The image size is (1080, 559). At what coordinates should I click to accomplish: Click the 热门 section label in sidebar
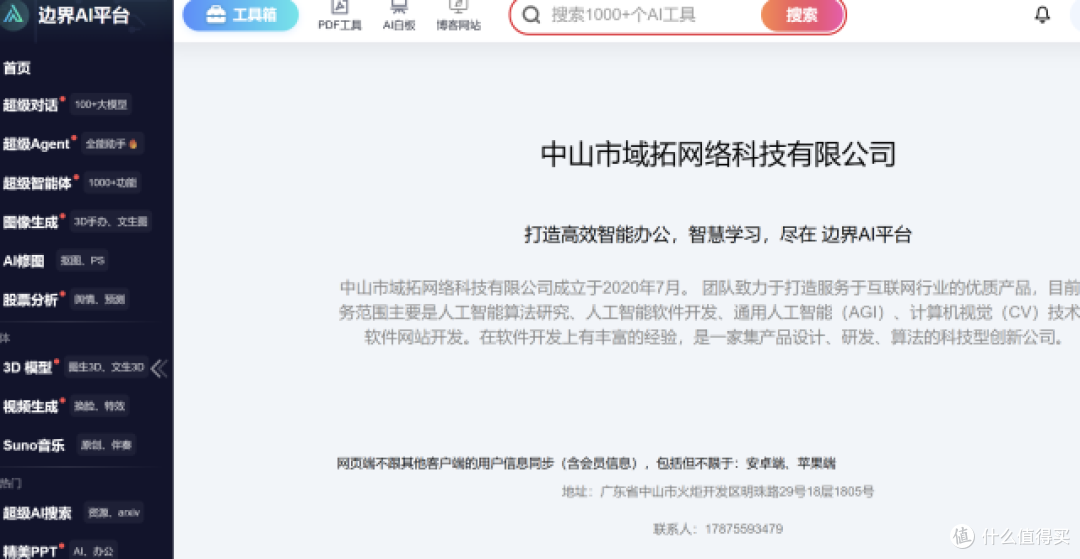point(10,483)
